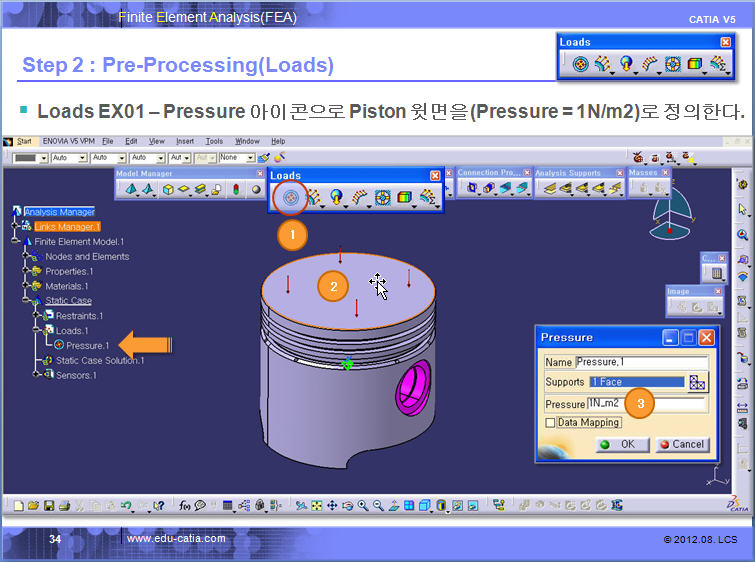Open the Insert menu
Screen dimensions: 755x562
pos(185,142)
